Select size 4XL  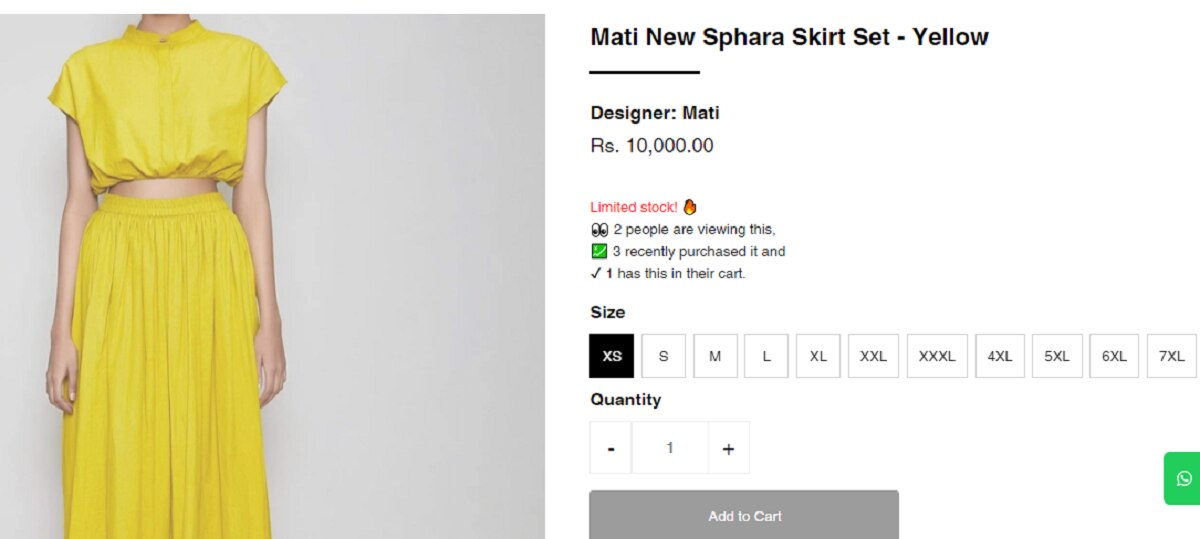(x=1000, y=356)
